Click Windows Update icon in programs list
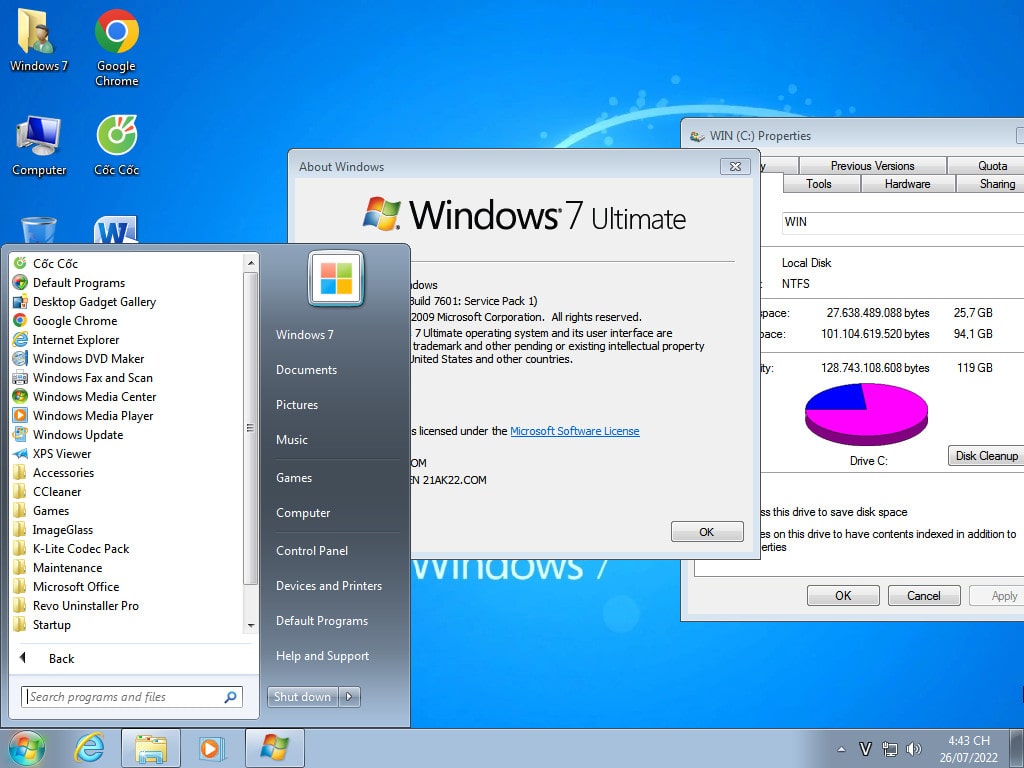 [x=20, y=434]
